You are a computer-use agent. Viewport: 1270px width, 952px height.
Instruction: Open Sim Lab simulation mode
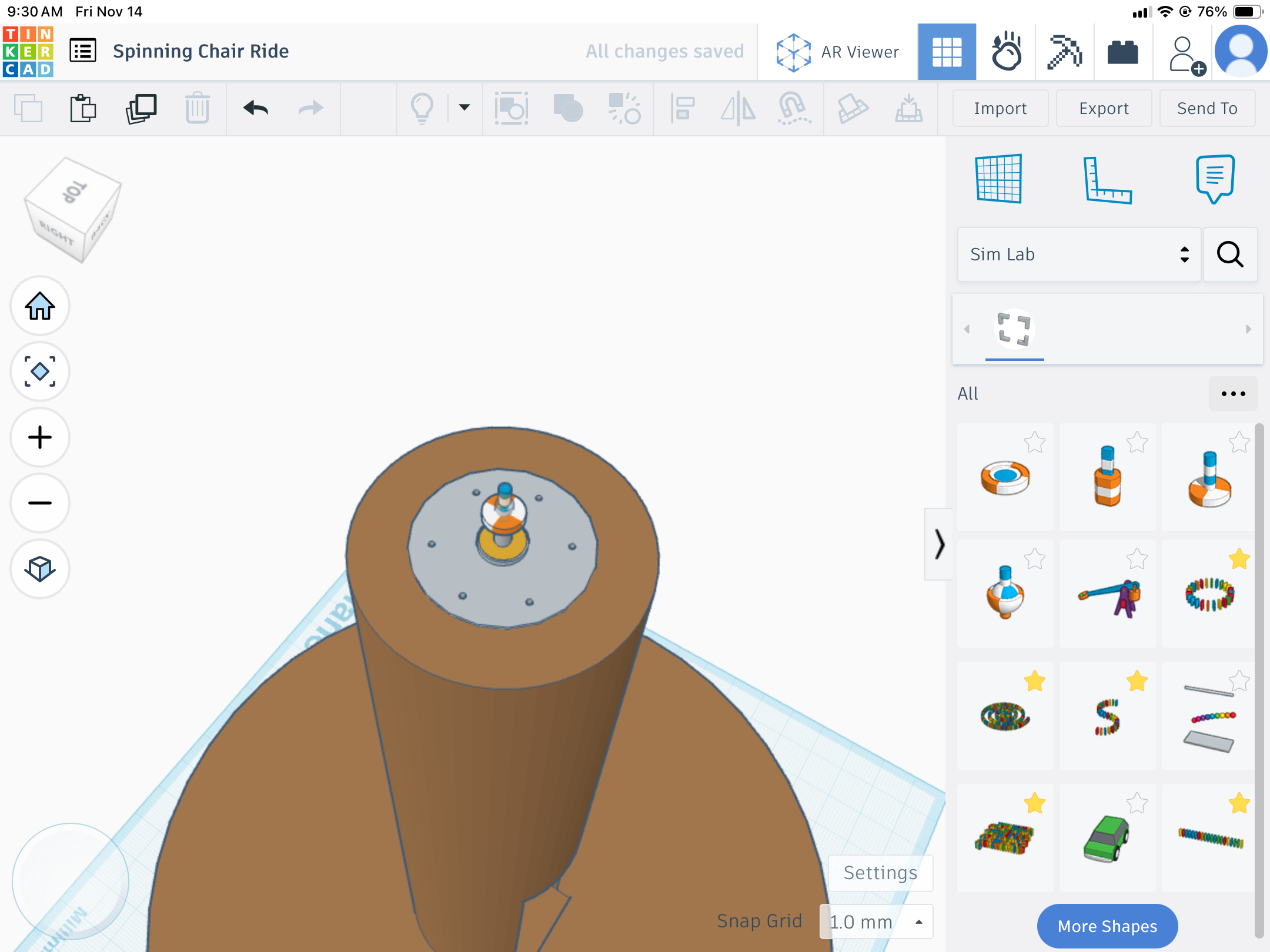(1006, 52)
